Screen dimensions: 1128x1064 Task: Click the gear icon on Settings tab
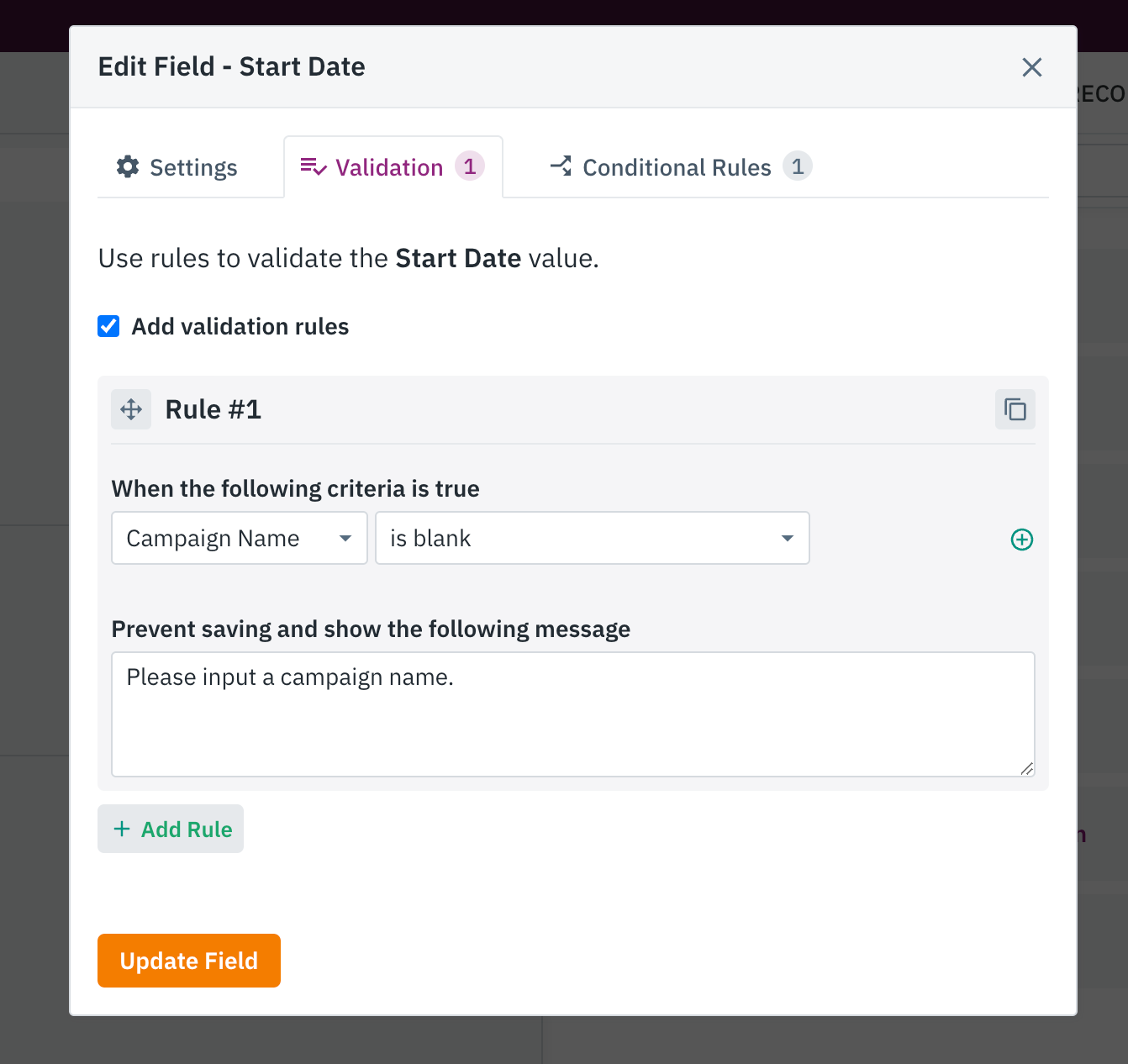coord(128,166)
